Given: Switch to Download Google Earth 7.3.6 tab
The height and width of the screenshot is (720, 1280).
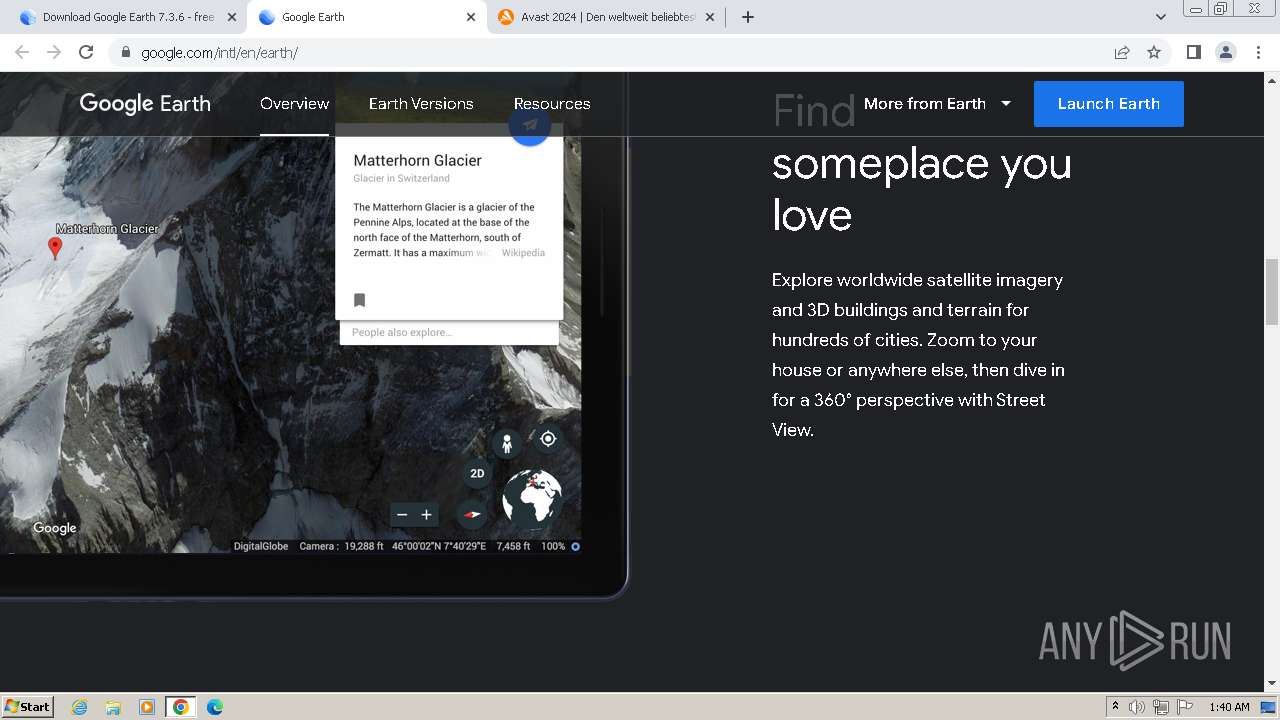Looking at the screenshot, I should pos(128,17).
